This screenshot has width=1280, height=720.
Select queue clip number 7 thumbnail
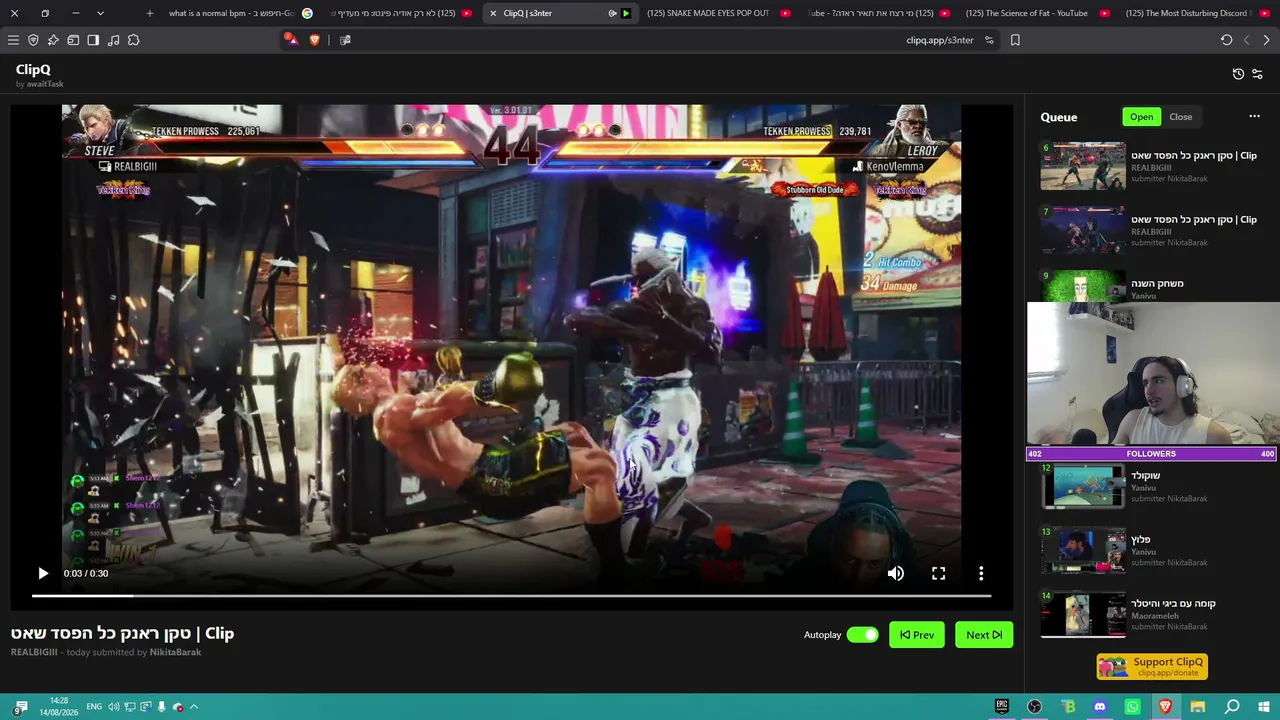[1083, 230]
